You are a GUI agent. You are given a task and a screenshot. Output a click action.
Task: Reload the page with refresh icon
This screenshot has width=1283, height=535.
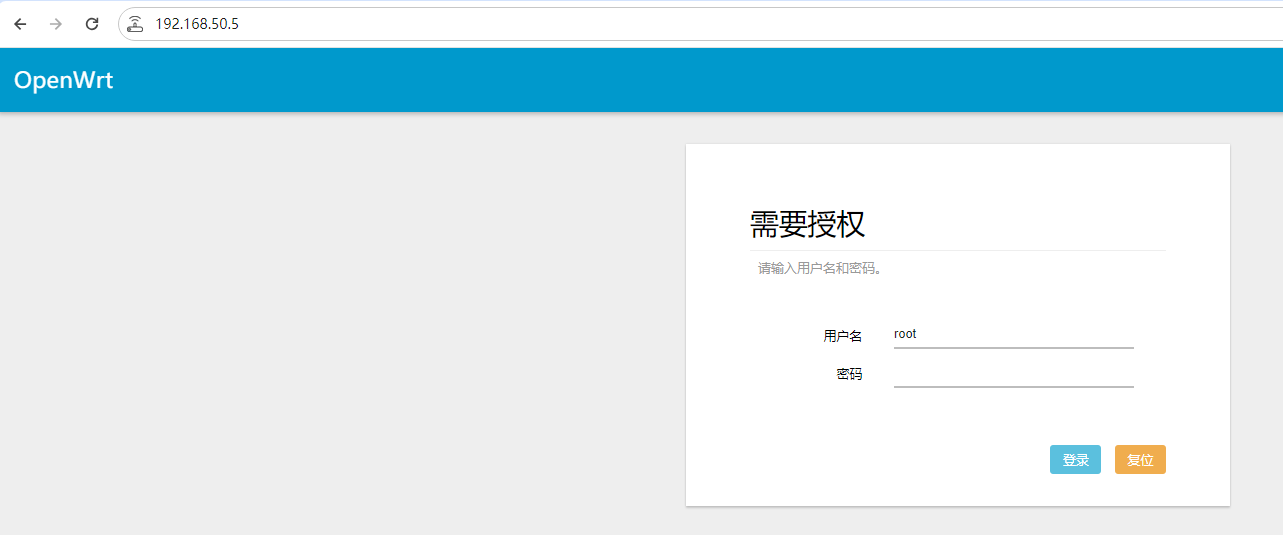click(x=92, y=24)
